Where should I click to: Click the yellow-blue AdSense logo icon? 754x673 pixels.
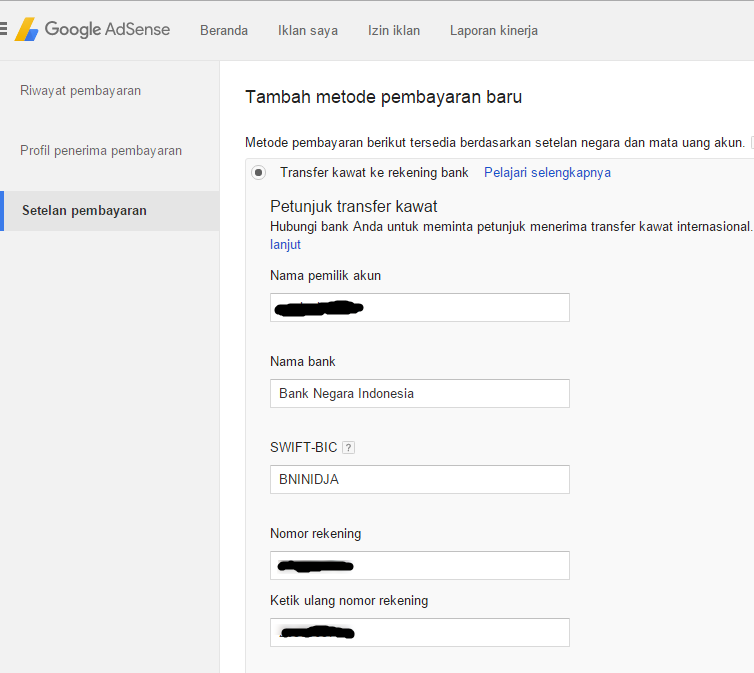[x=26, y=30]
